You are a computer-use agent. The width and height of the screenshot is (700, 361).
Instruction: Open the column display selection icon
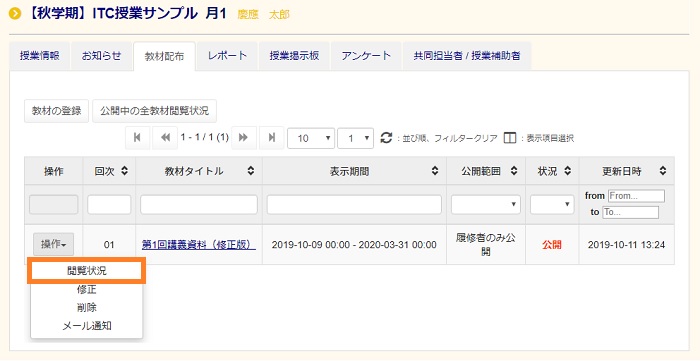point(509,138)
